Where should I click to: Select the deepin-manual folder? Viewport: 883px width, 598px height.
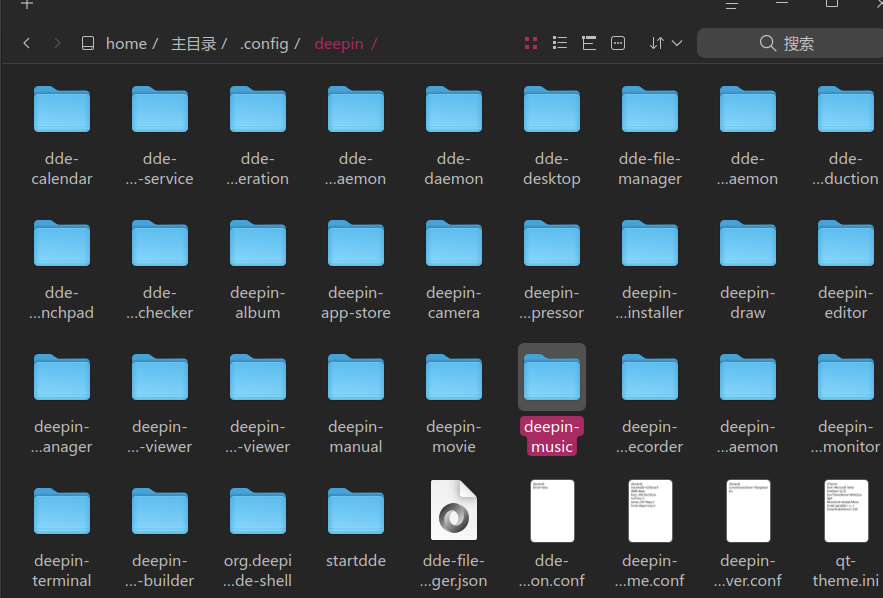[356, 404]
